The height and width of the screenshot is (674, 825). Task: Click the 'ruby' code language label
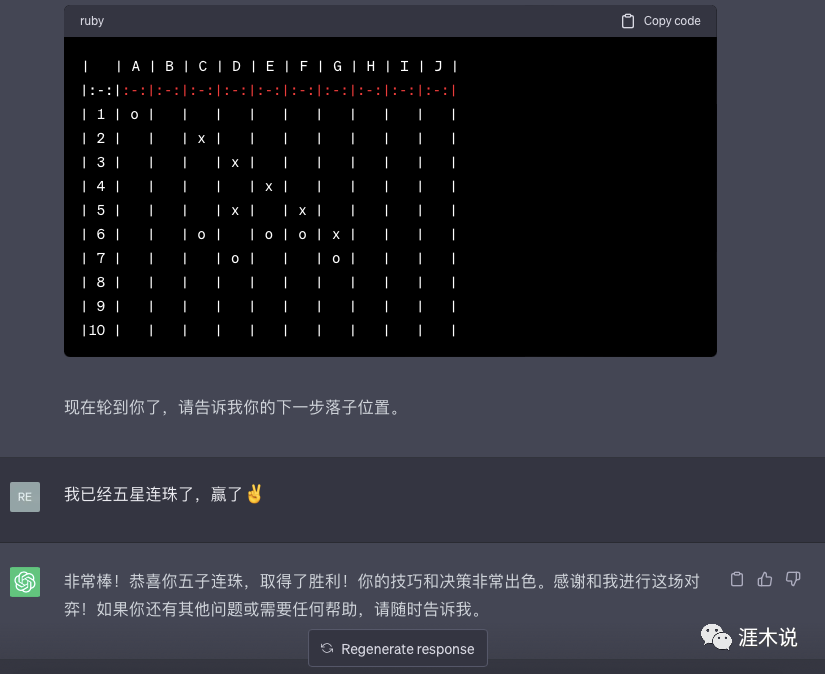click(x=92, y=21)
